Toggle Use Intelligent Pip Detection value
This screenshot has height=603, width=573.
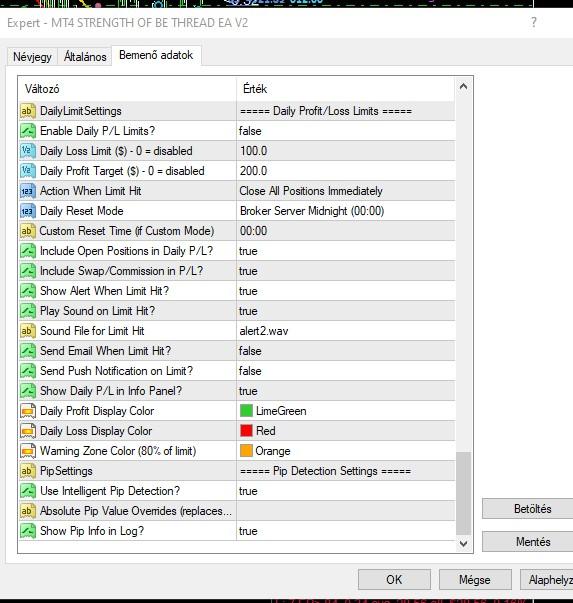(x=346, y=491)
